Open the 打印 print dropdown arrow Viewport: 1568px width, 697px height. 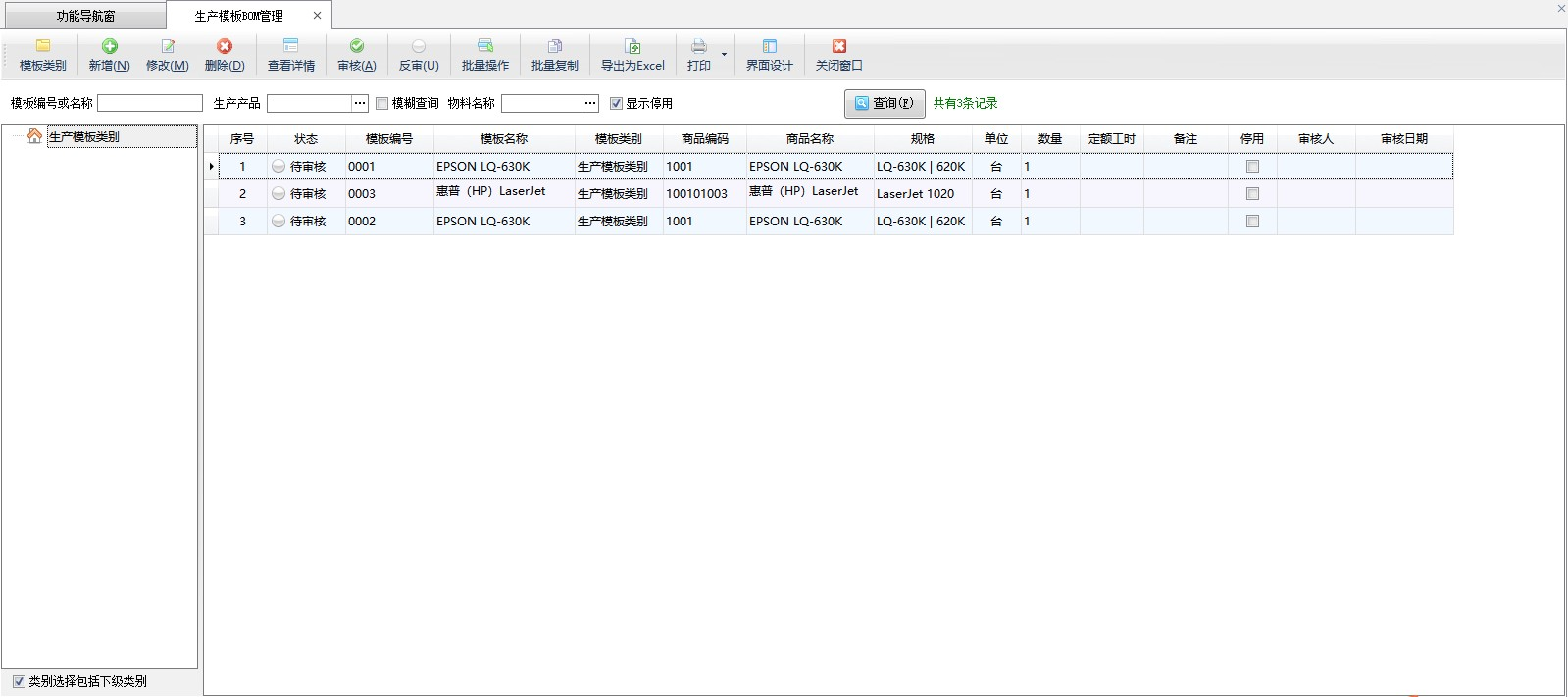click(x=724, y=55)
